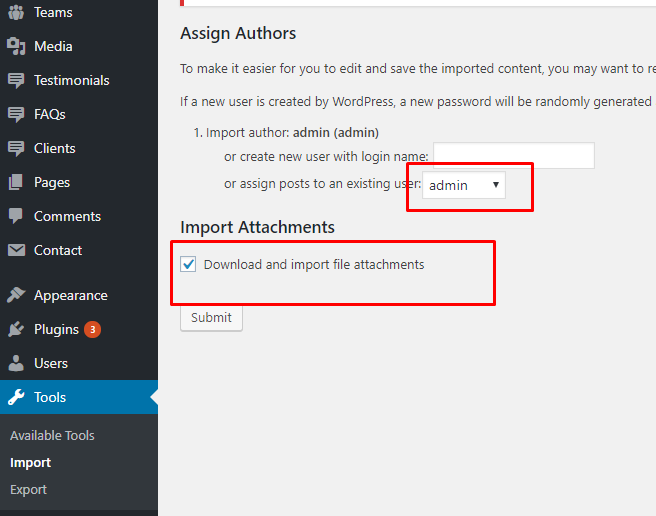This screenshot has height=516, width=656.
Task: Click the Plugins update count badge
Action: 92,329
